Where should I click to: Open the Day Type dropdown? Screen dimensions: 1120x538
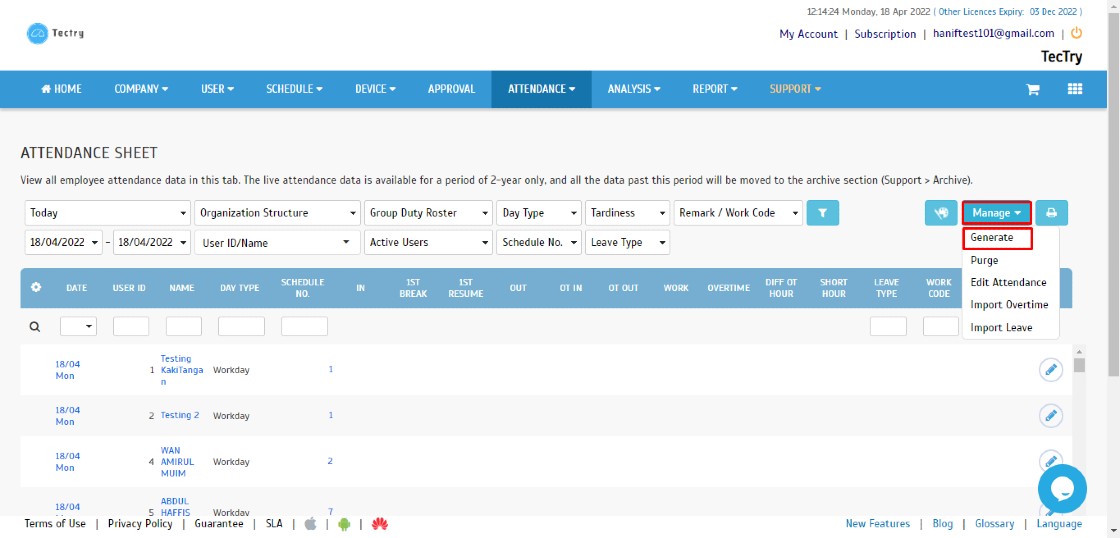coord(539,213)
